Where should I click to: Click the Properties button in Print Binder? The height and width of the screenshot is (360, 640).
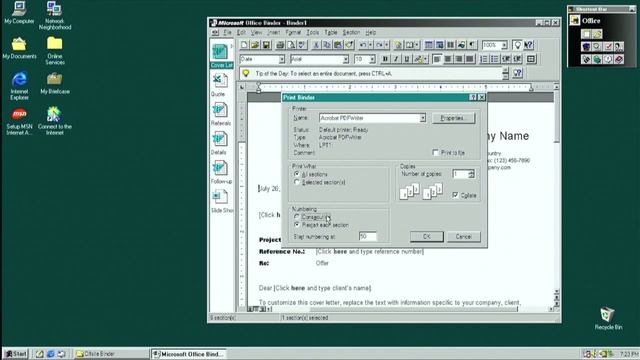point(453,118)
